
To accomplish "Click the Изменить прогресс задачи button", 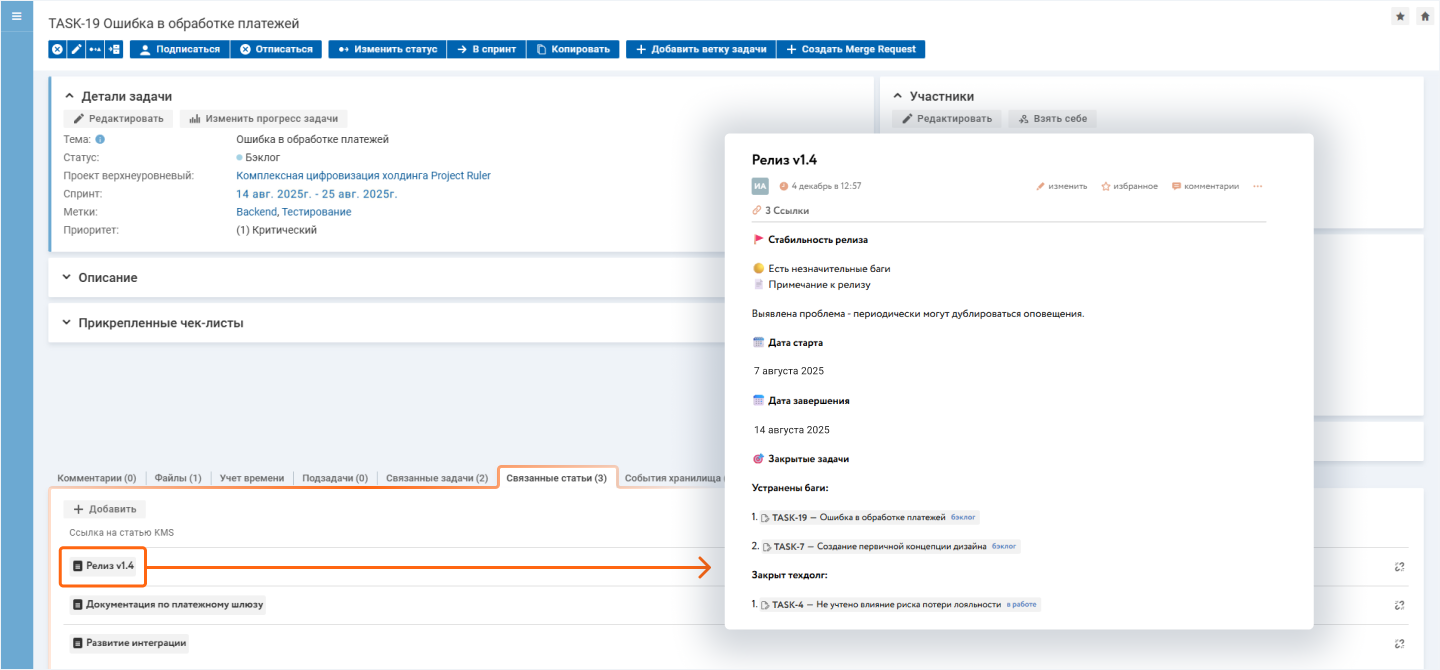I will (x=264, y=119).
